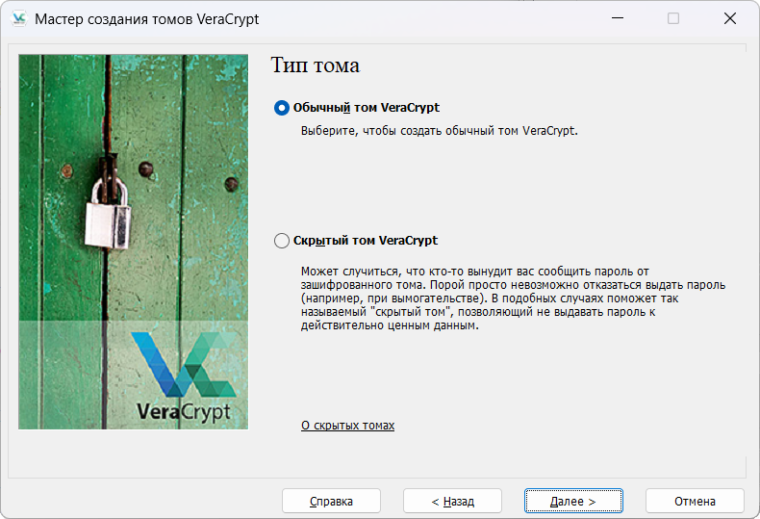The image size is (760, 519).
Task: Close the volume creation wizard window
Action: (731, 19)
